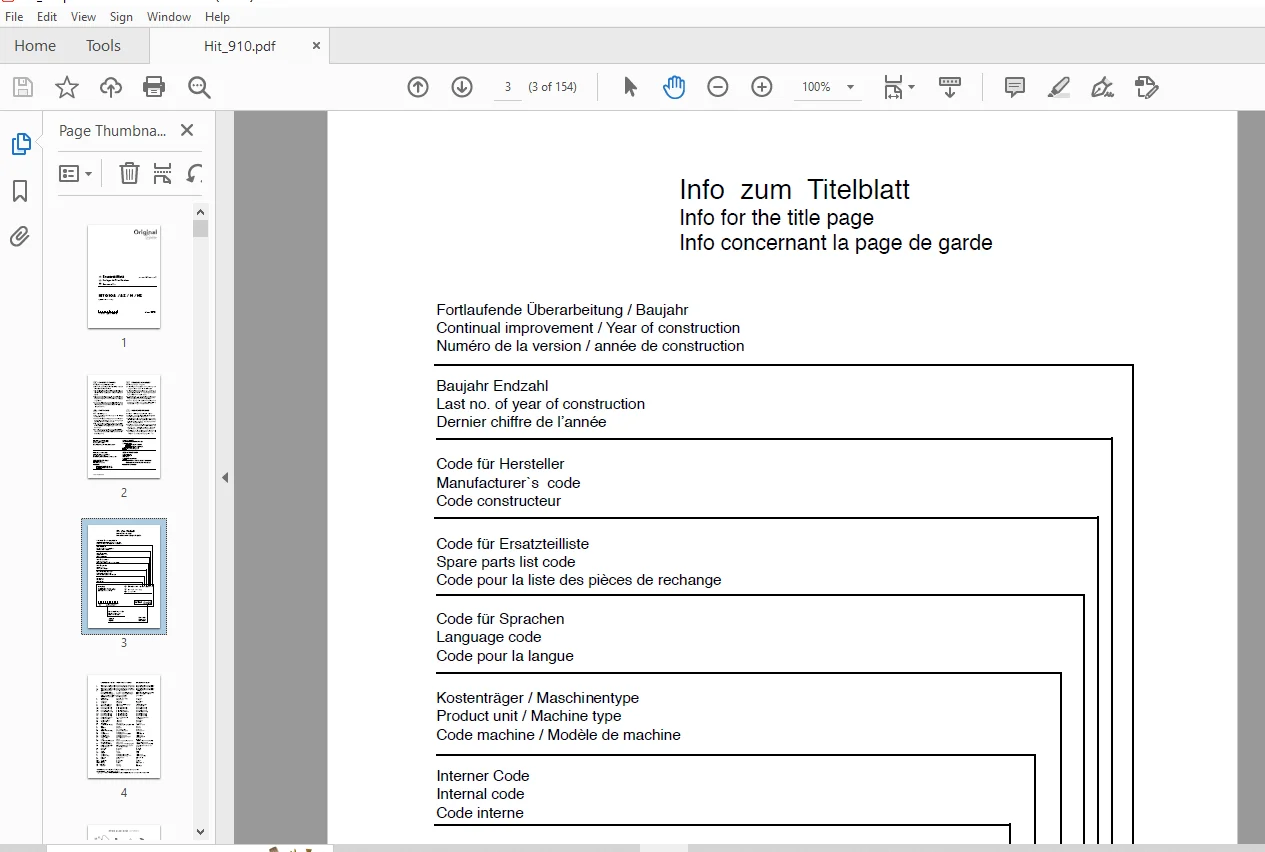Go to the next page arrow

click(x=462, y=87)
